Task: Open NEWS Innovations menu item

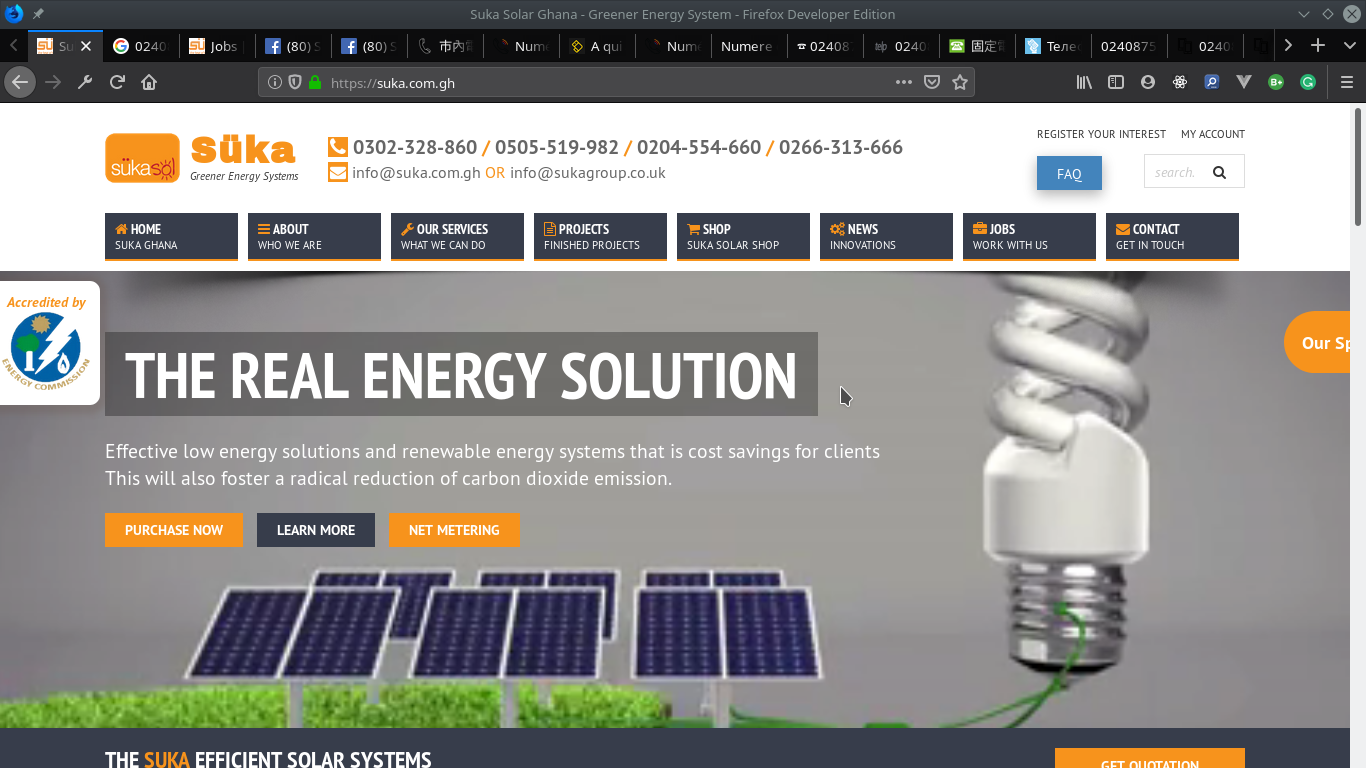Action: tap(886, 236)
